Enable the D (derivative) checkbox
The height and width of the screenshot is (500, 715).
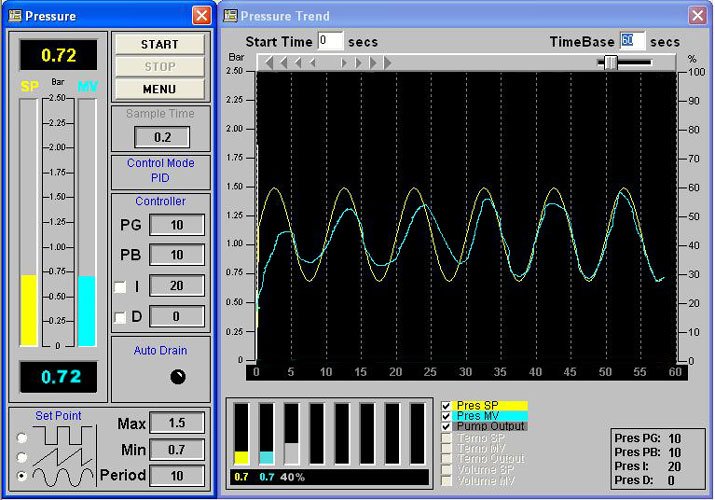pos(120,318)
